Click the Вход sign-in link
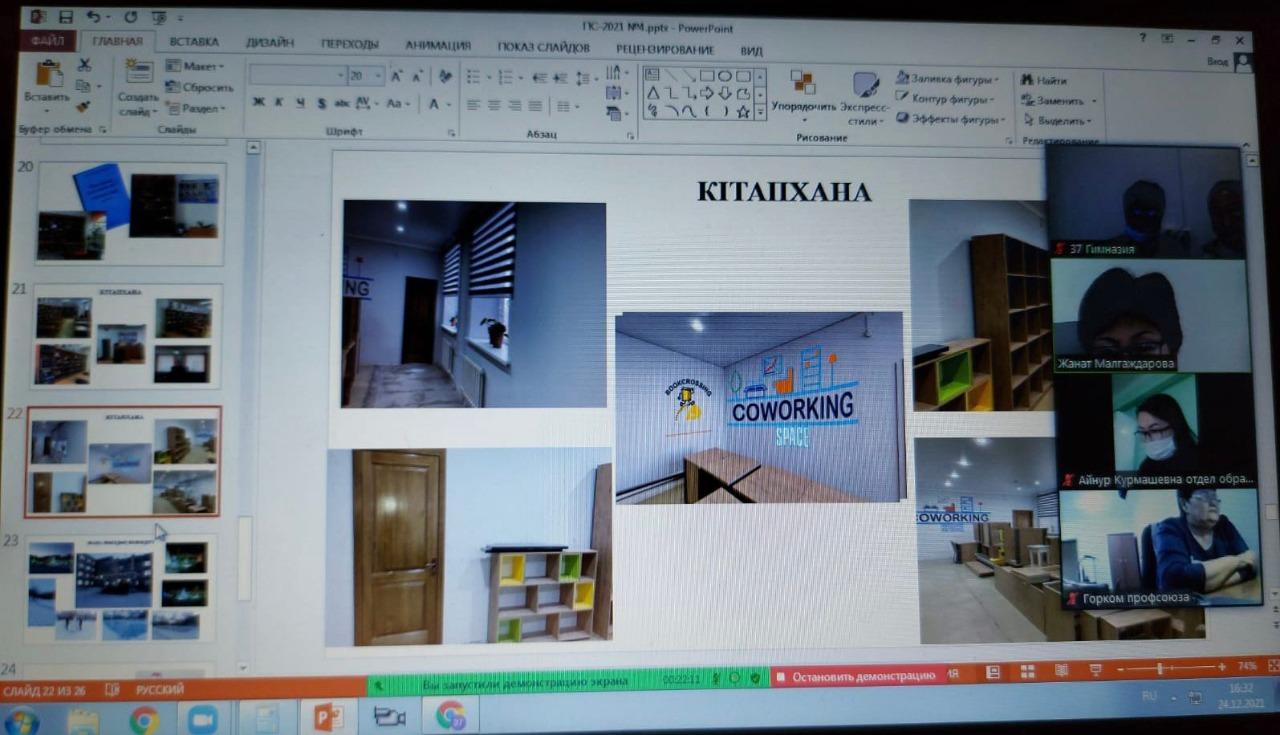This screenshot has width=1280, height=735. tap(1216, 61)
